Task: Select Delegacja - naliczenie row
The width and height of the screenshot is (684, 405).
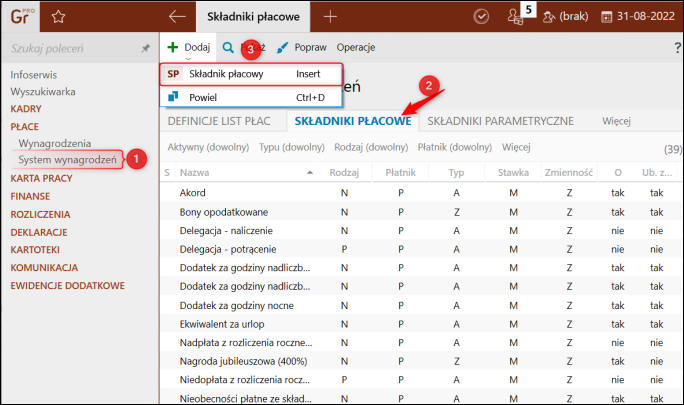Action: [x=421, y=230]
